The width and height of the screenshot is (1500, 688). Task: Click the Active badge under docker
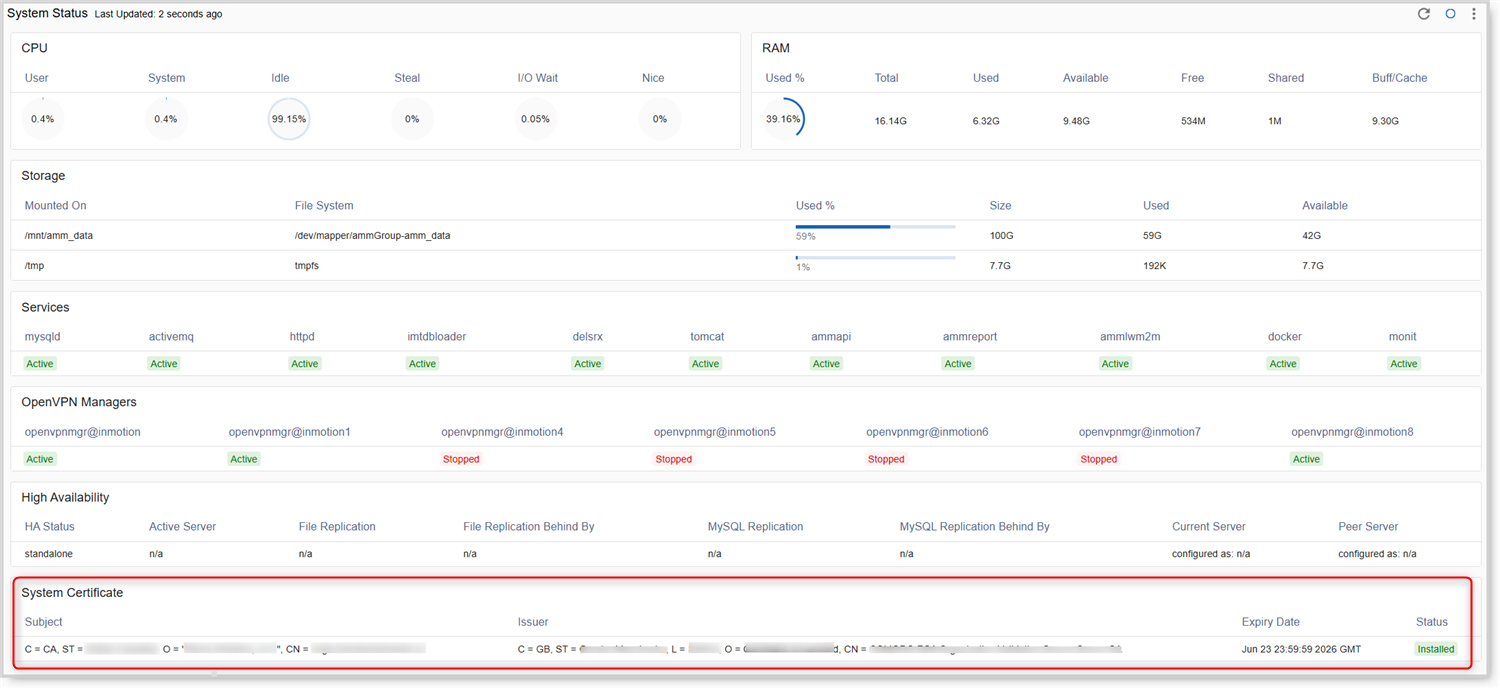pos(1283,364)
